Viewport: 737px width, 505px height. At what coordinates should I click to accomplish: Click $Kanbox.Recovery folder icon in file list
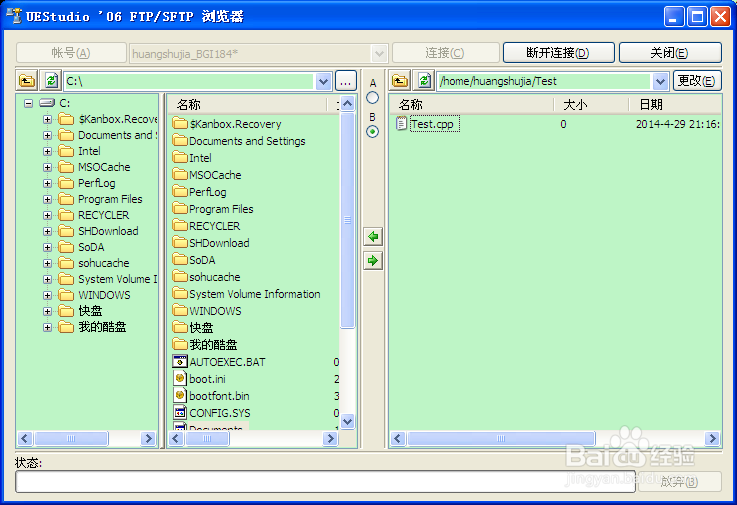180,124
